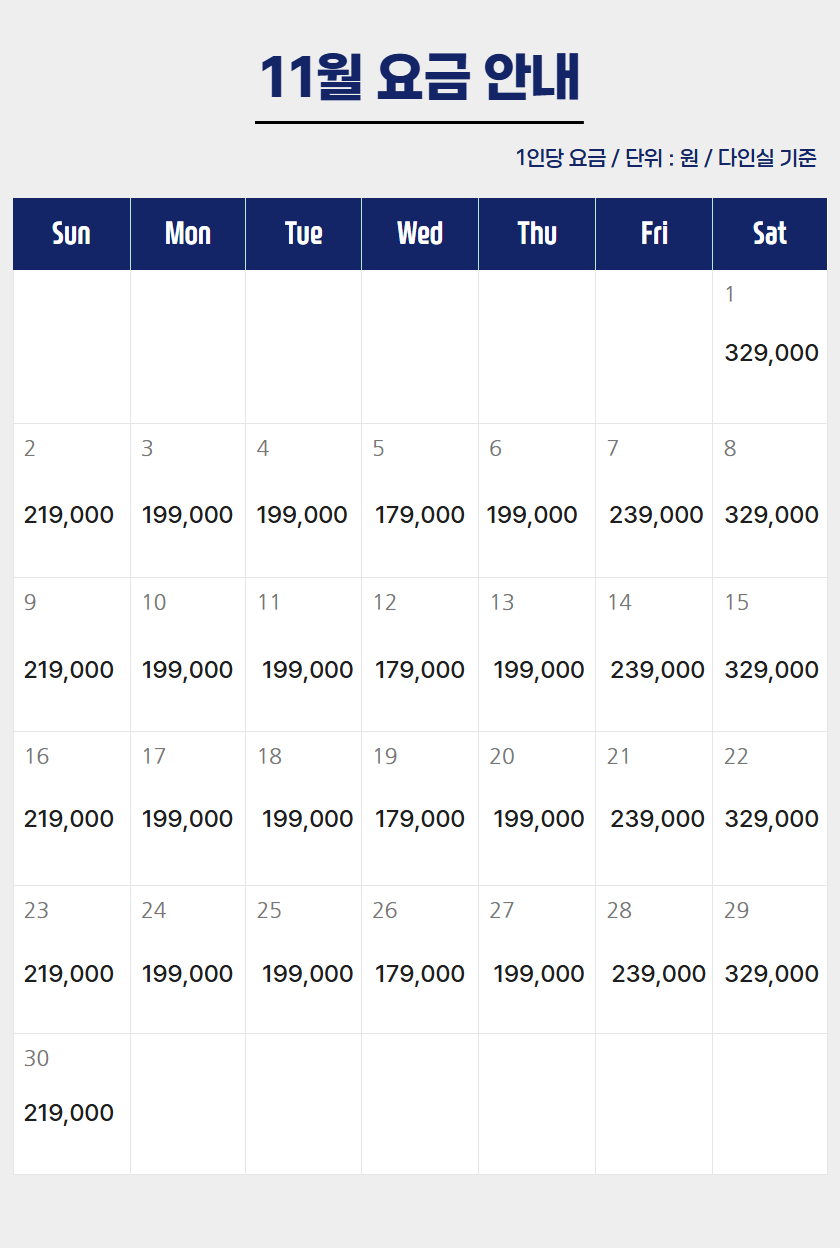Select date 14 on the calendar
This screenshot has width=840, height=1248.
pos(620,602)
